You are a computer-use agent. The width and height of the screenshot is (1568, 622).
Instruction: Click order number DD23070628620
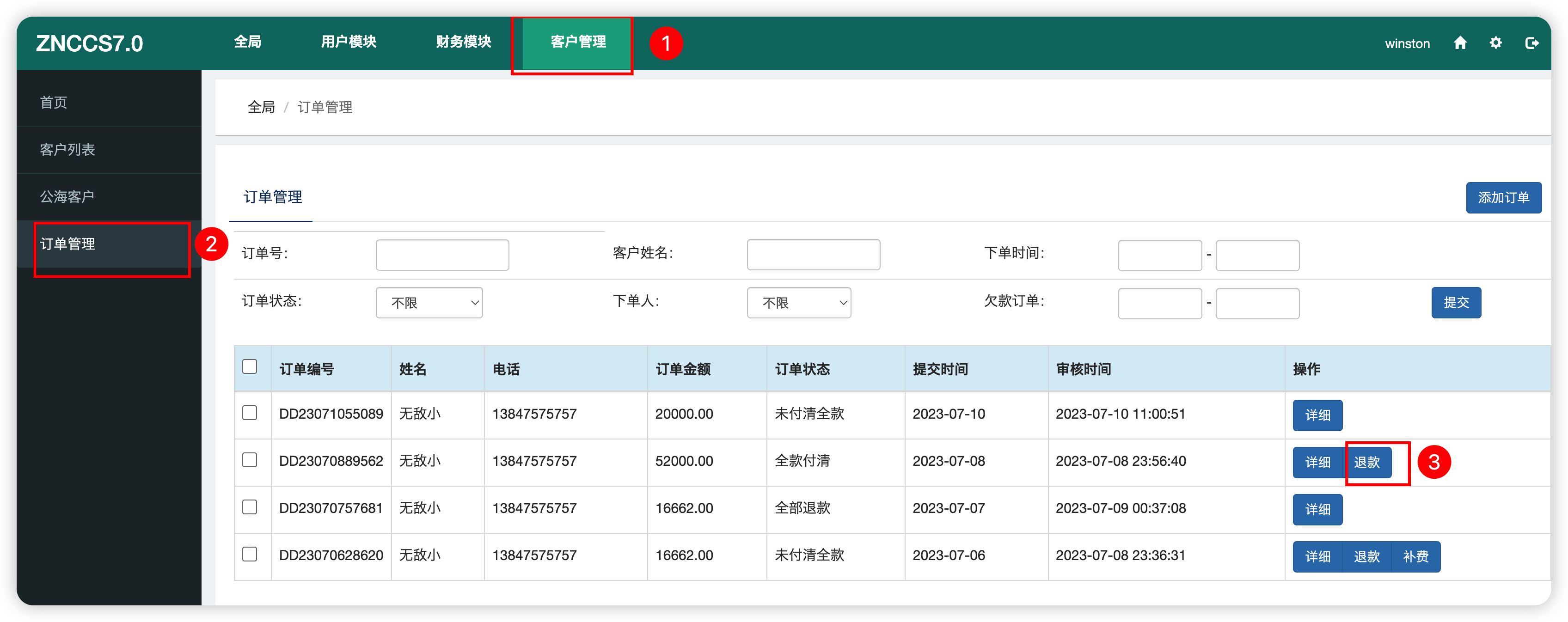point(331,555)
